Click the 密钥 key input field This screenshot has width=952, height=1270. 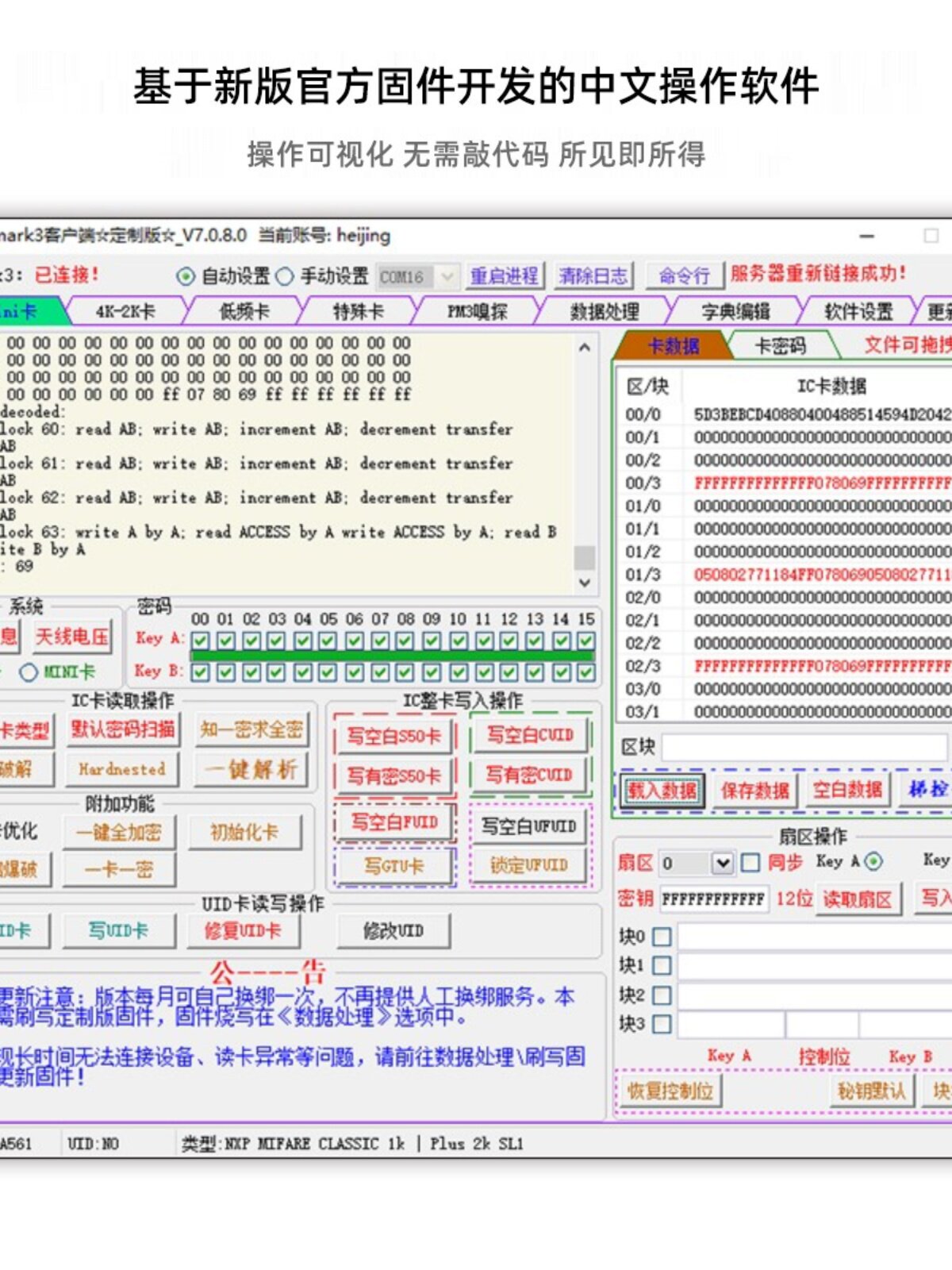coord(713,899)
